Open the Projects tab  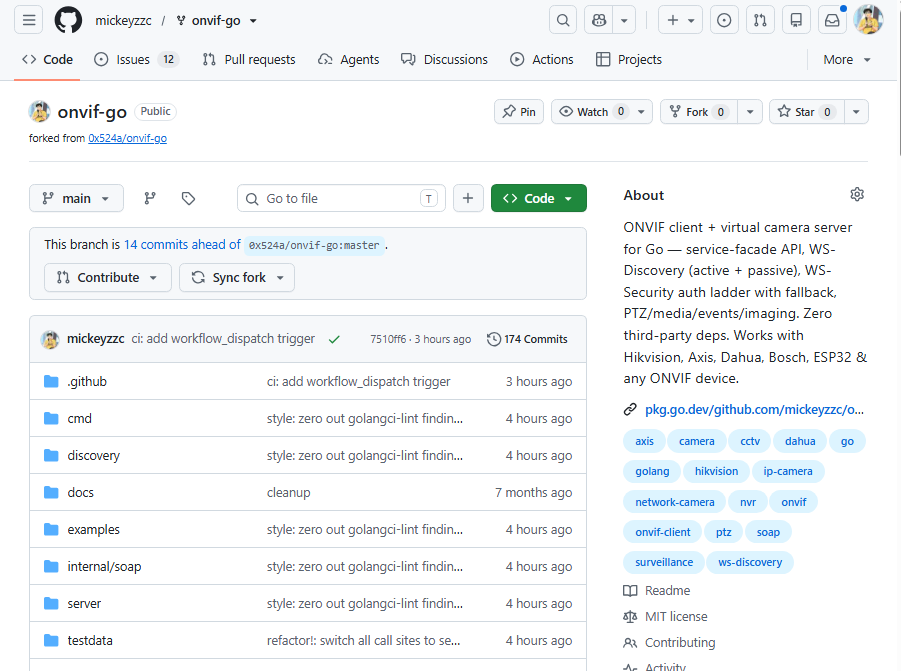click(629, 60)
